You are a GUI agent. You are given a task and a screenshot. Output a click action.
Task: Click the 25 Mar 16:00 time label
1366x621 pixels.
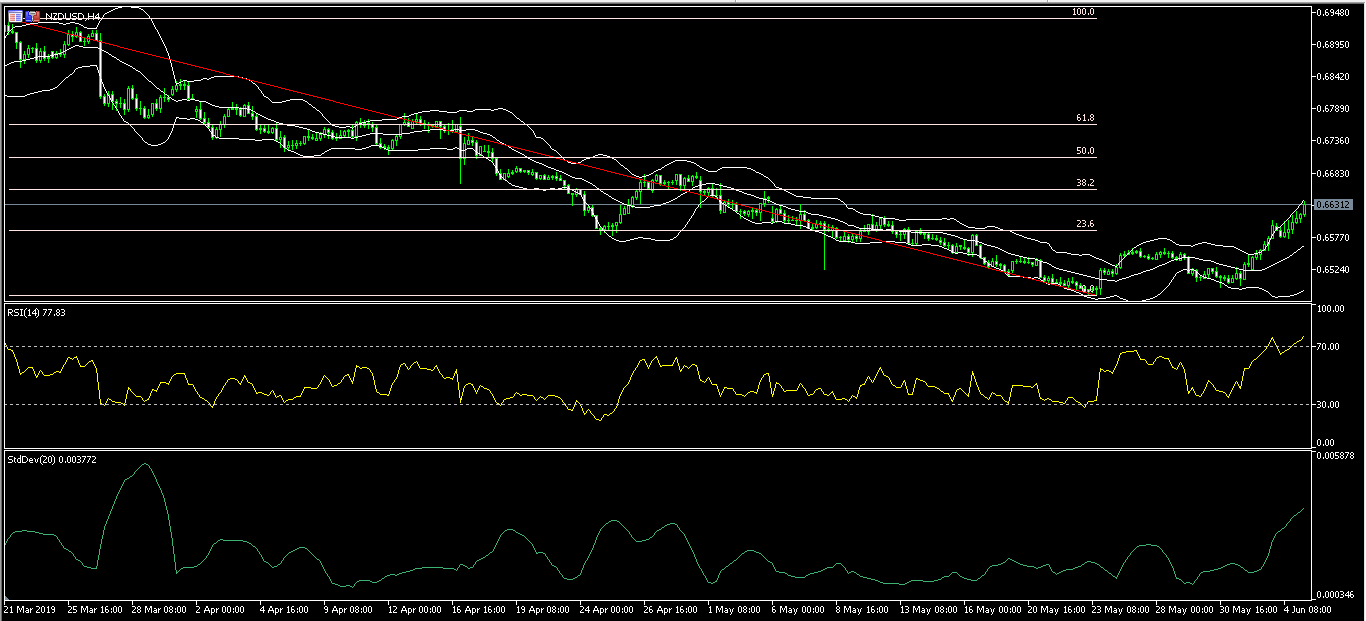pos(95,608)
